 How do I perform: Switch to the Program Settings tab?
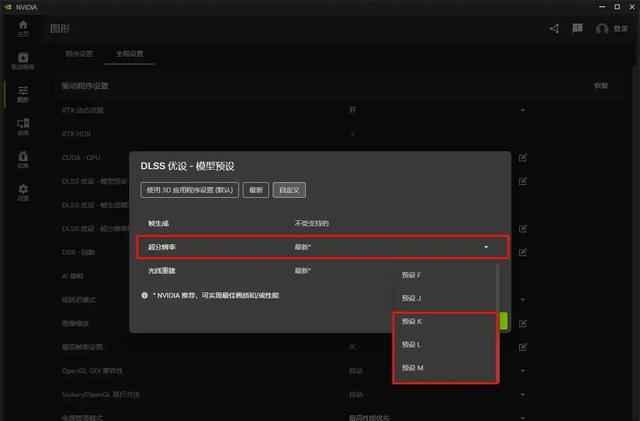point(79,53)
